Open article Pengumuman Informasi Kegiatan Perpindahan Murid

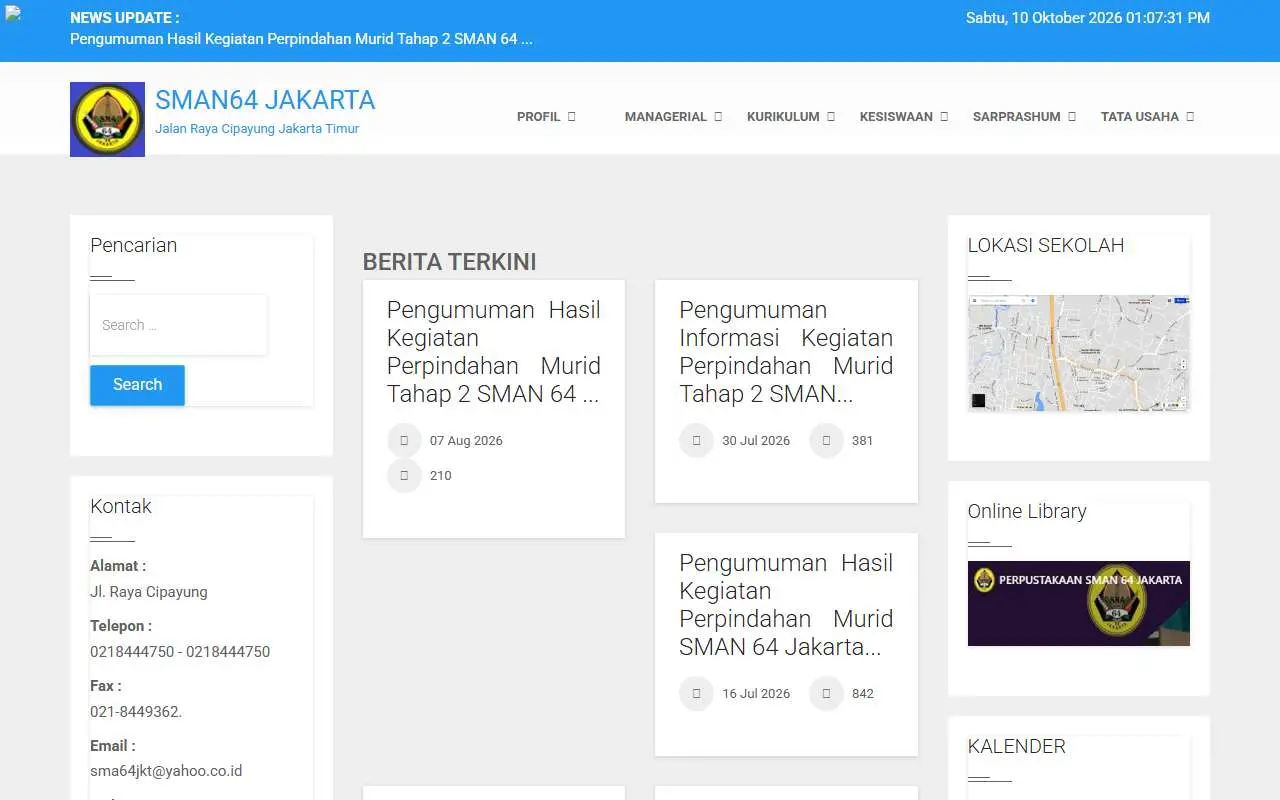pos(786,352)
